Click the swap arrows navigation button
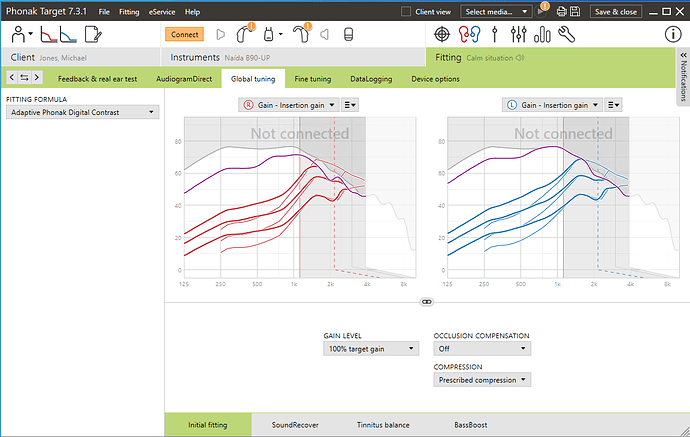The image size is (690, 437). [24, 78]
